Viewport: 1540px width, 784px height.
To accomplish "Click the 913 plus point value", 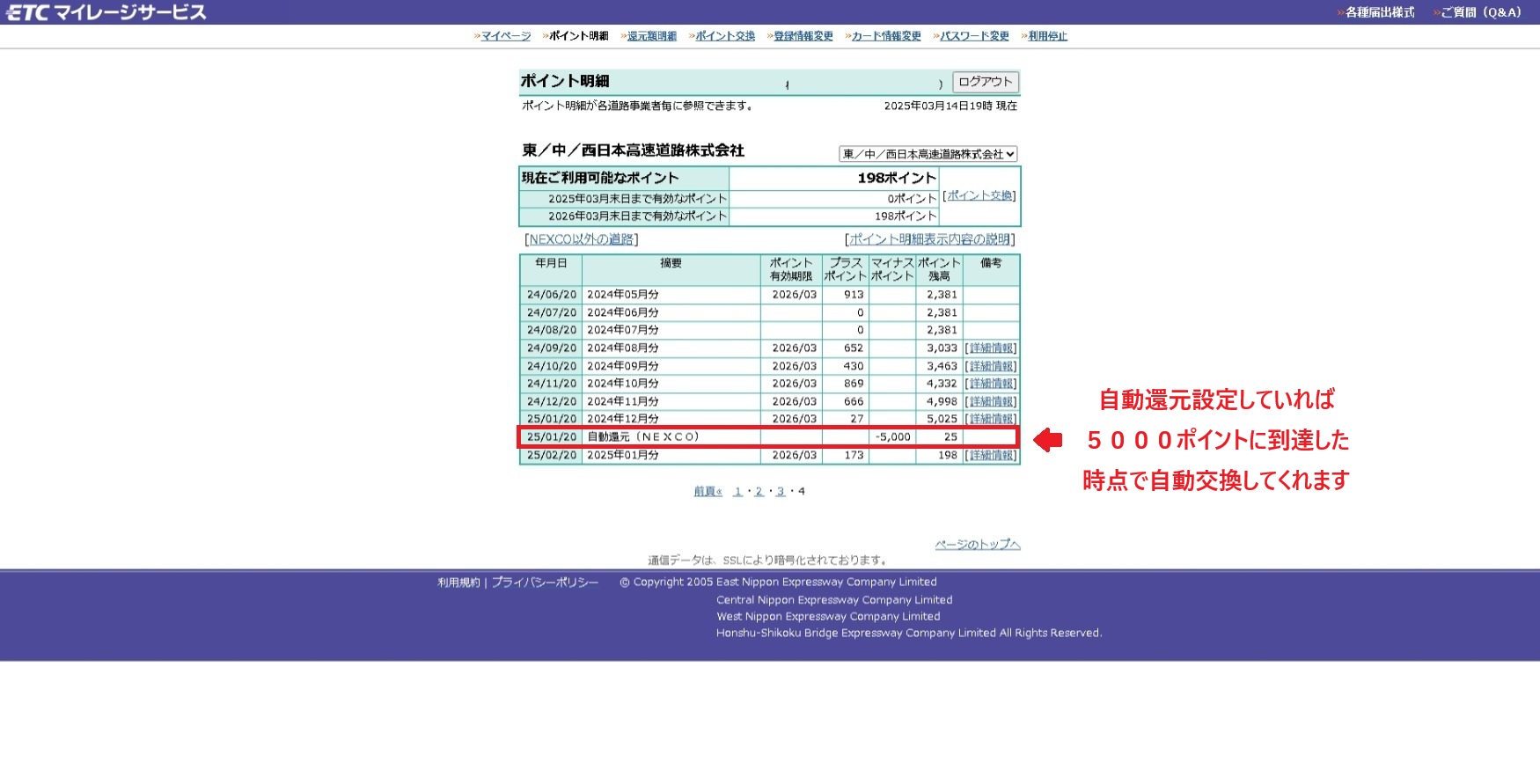I will (x=854, y=295).
